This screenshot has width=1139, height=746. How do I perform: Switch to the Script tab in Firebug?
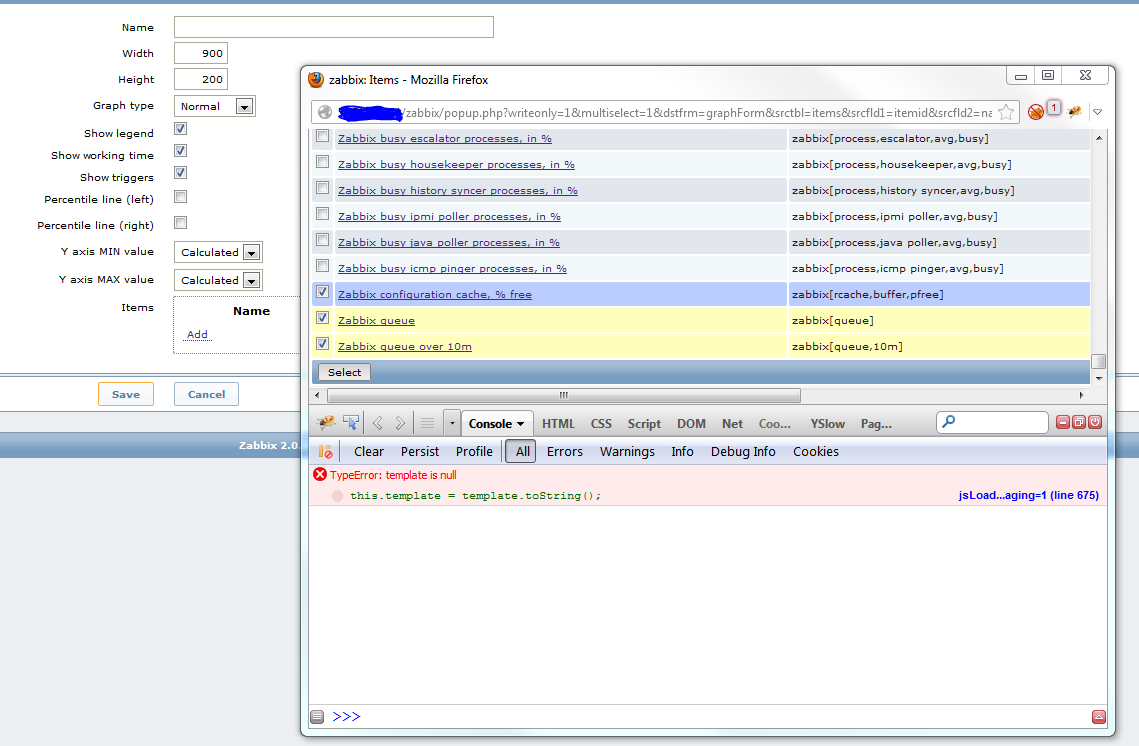[x=644, y=423]
